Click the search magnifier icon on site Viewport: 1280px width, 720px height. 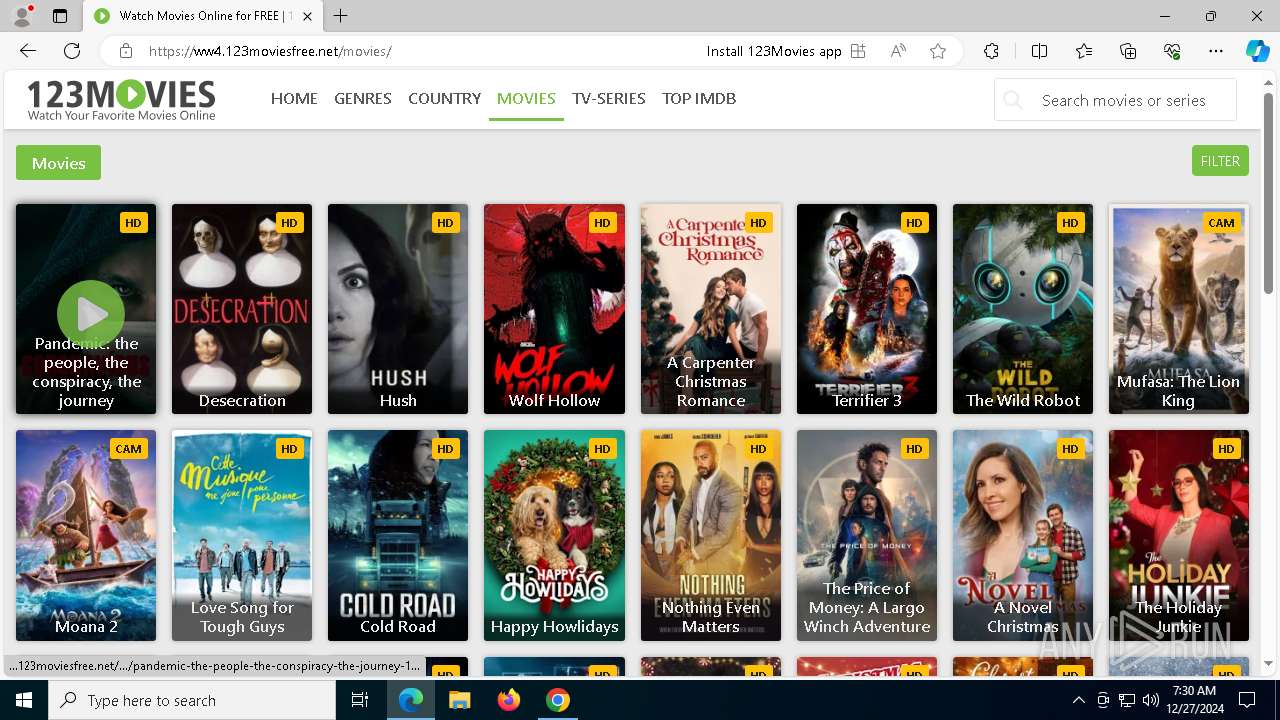pos(1013,100)
